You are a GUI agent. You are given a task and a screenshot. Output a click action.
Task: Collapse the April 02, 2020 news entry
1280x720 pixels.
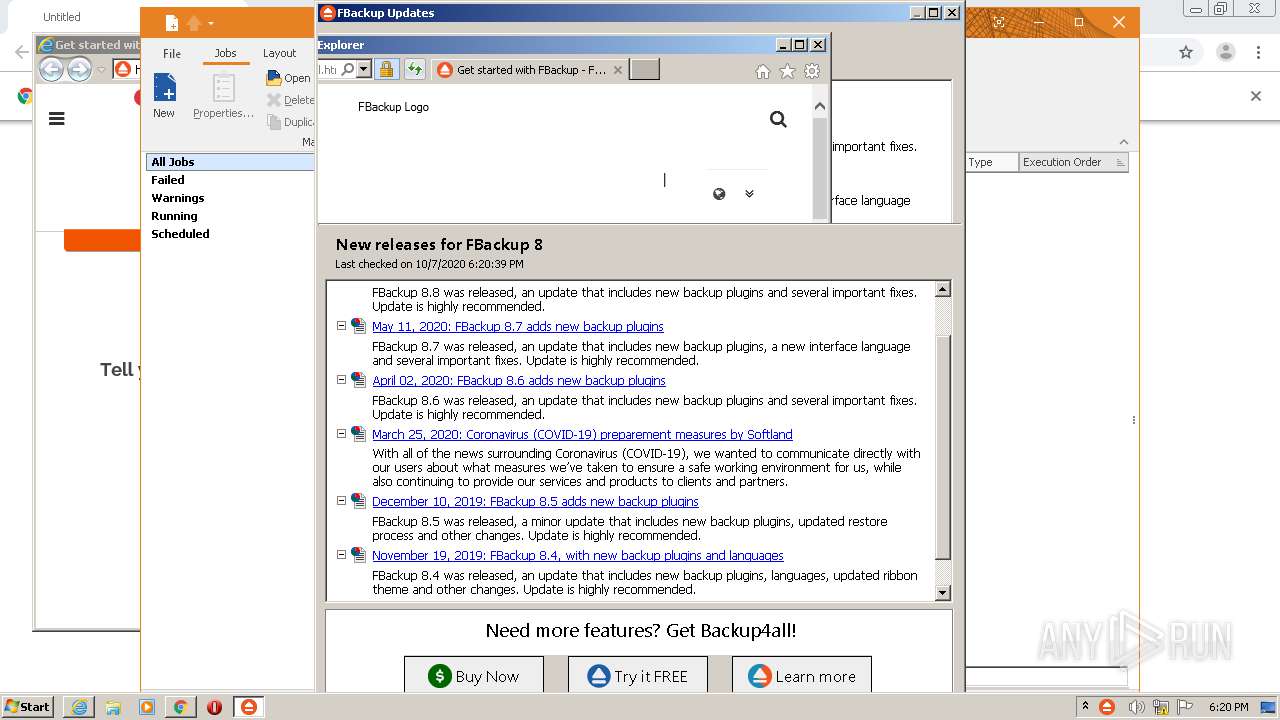341,380
